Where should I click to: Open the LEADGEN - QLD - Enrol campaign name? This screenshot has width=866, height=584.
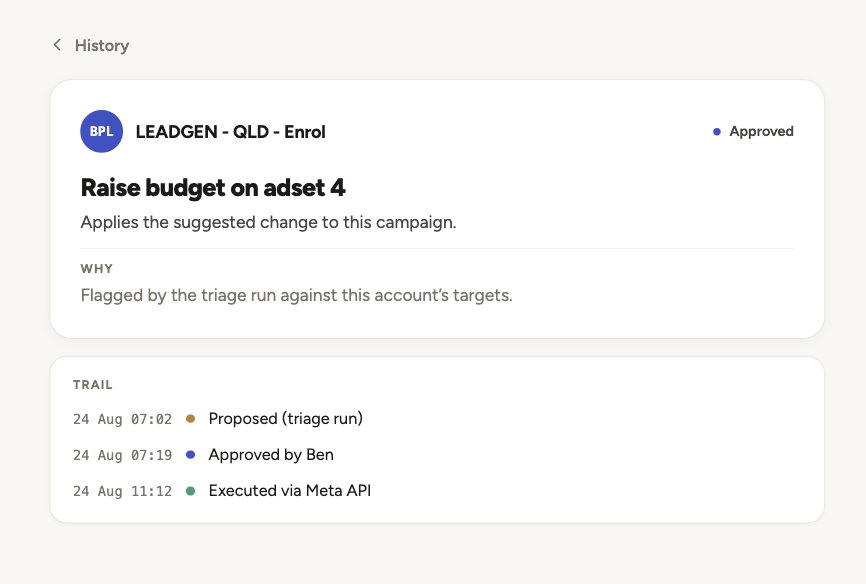point(230,132)
